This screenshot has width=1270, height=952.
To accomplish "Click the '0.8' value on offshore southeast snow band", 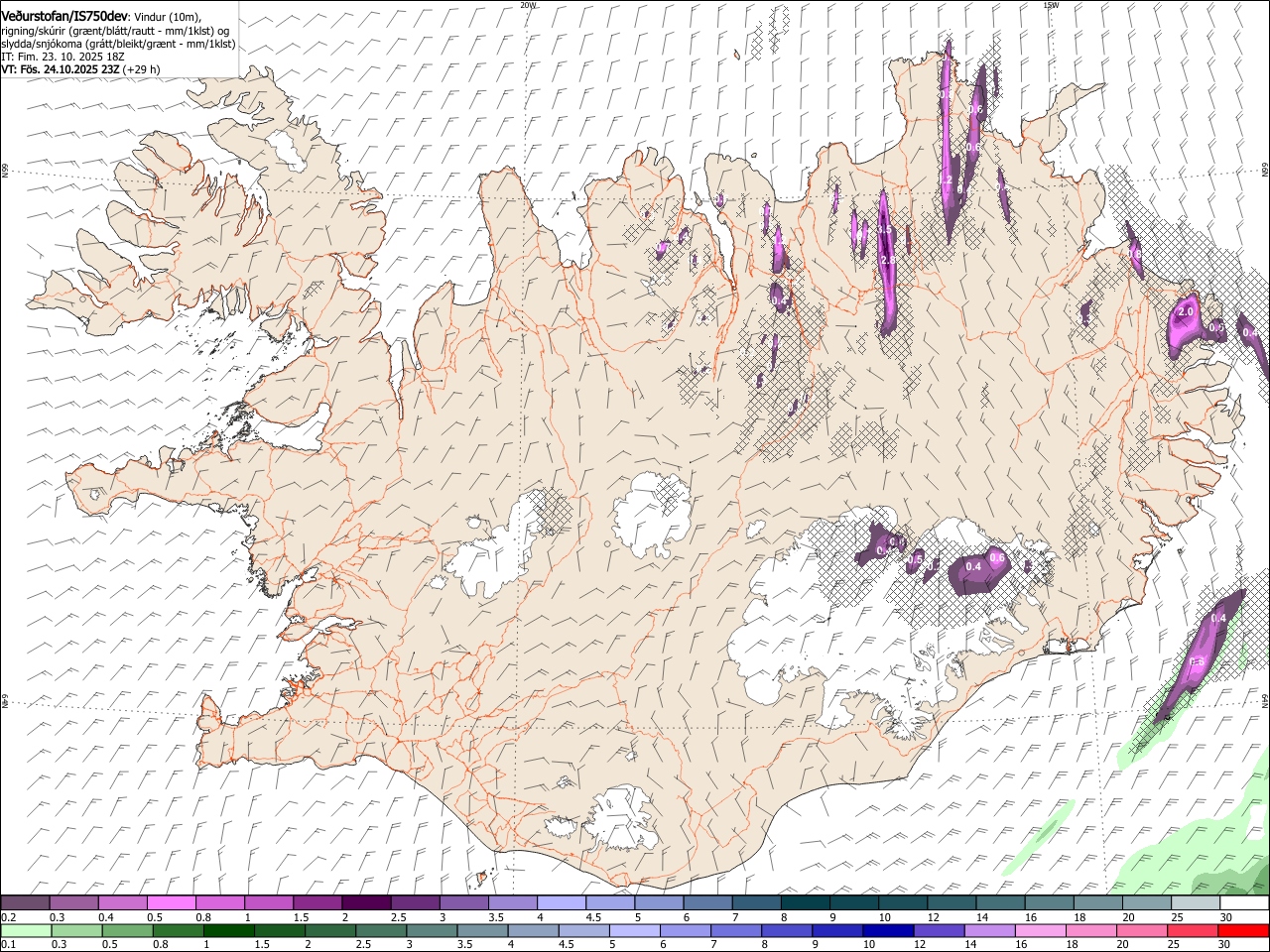I will coord(1197,661).
